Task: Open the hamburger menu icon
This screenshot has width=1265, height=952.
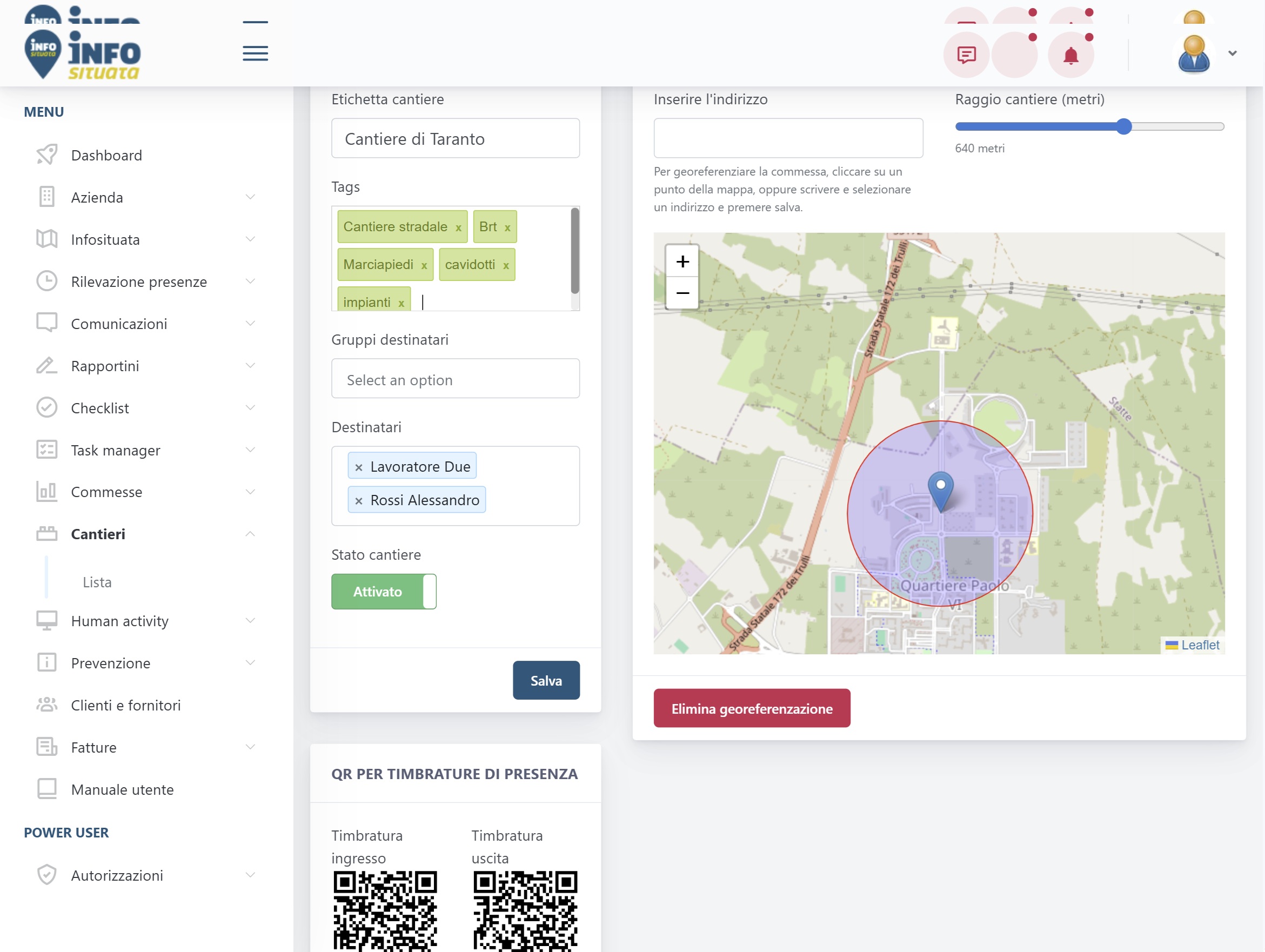Action: click(255, 53)
